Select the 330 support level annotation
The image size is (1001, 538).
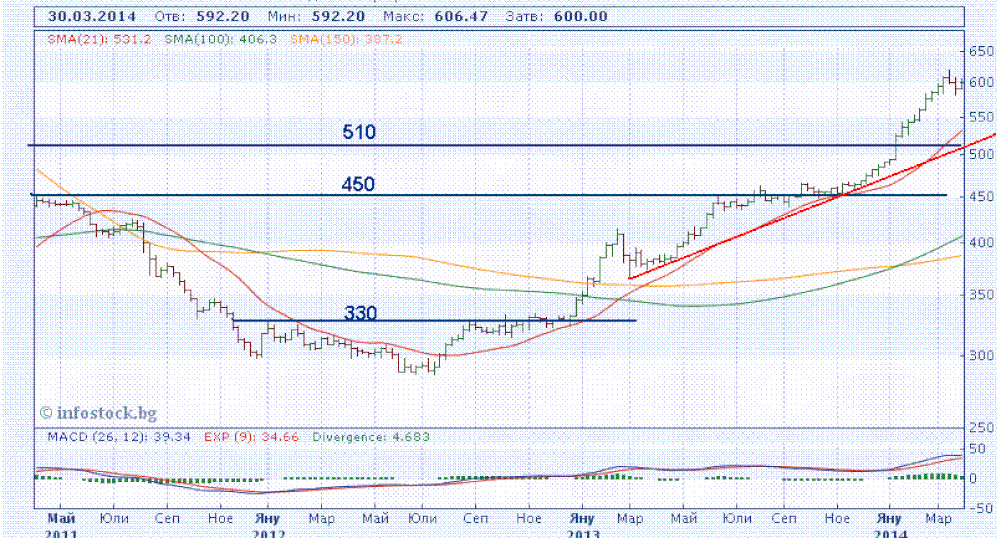360,313
